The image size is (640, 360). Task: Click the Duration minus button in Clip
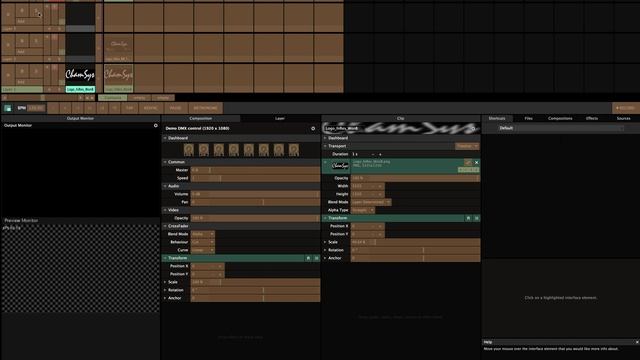[x=373, y=154]
